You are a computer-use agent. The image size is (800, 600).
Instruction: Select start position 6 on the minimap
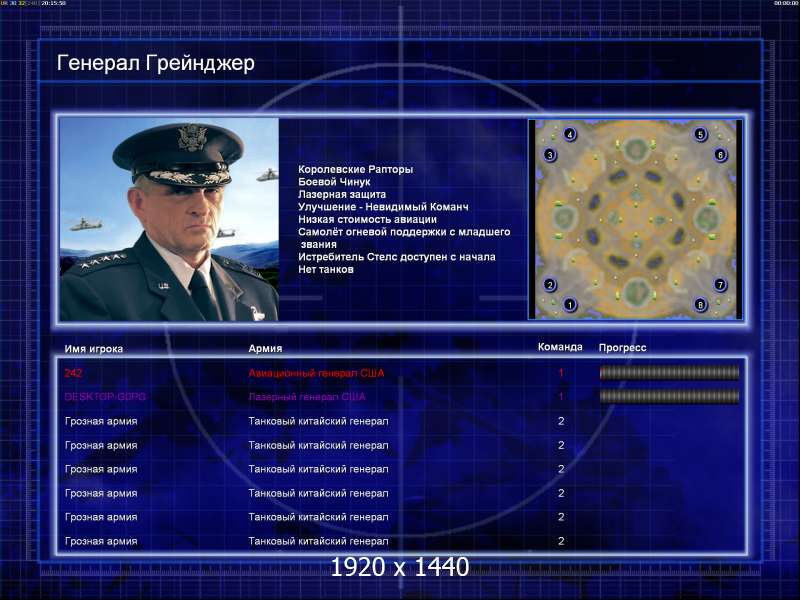coord(720,155)
